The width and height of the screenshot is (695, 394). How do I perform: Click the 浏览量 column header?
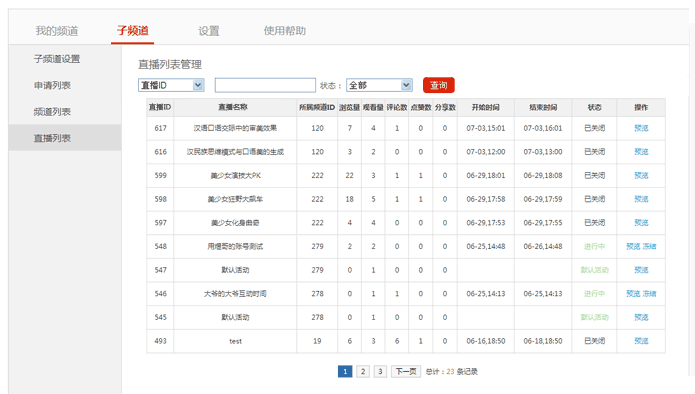click(349, 107)
